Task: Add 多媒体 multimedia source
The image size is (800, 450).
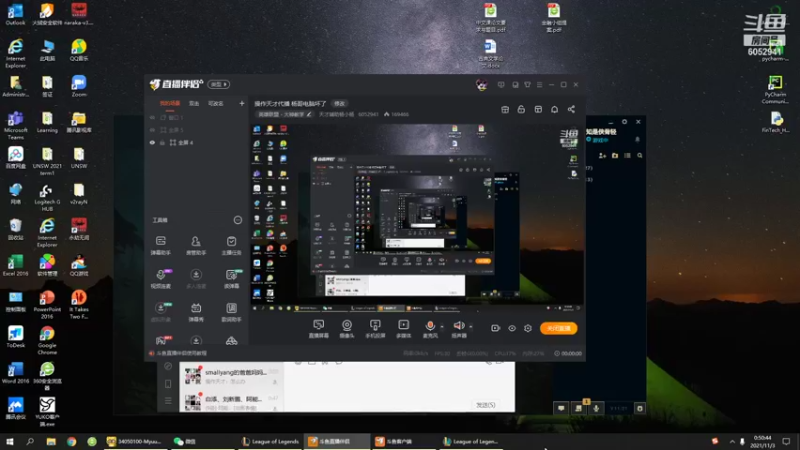Action: [404, 329]
